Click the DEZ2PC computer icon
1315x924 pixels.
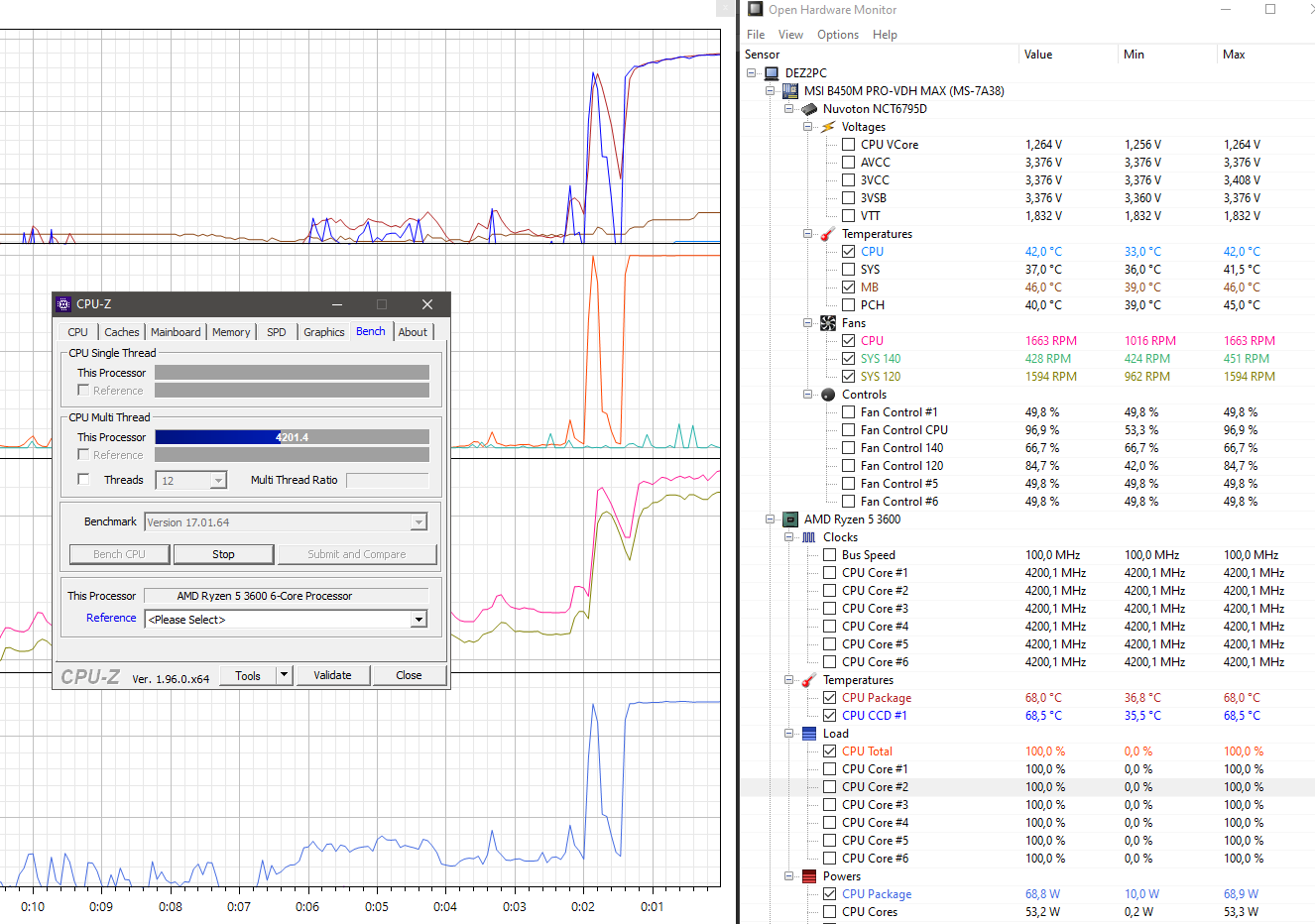[x=772, y=73]
